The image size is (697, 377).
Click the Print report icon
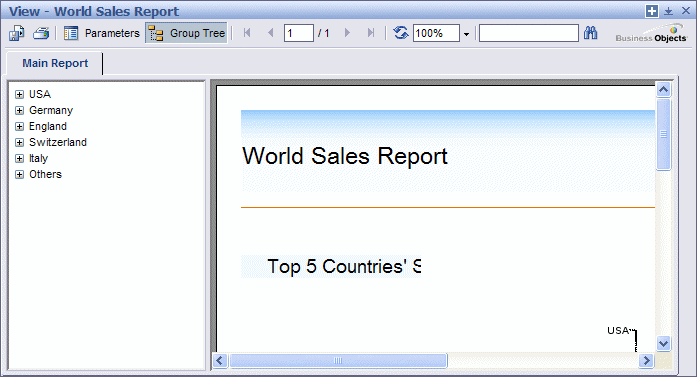(x=41, y=33)
